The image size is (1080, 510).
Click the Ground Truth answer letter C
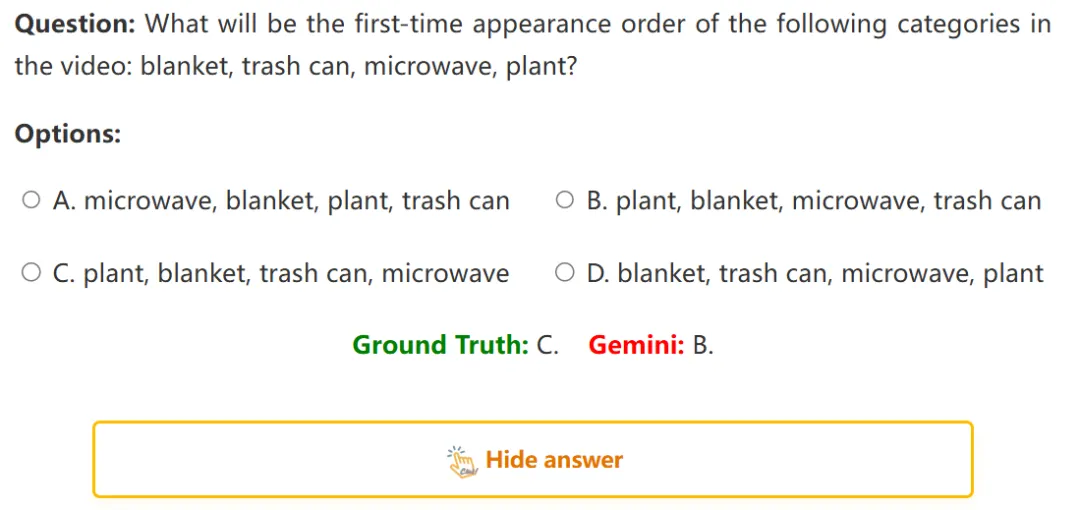click(x=547, y=344)
